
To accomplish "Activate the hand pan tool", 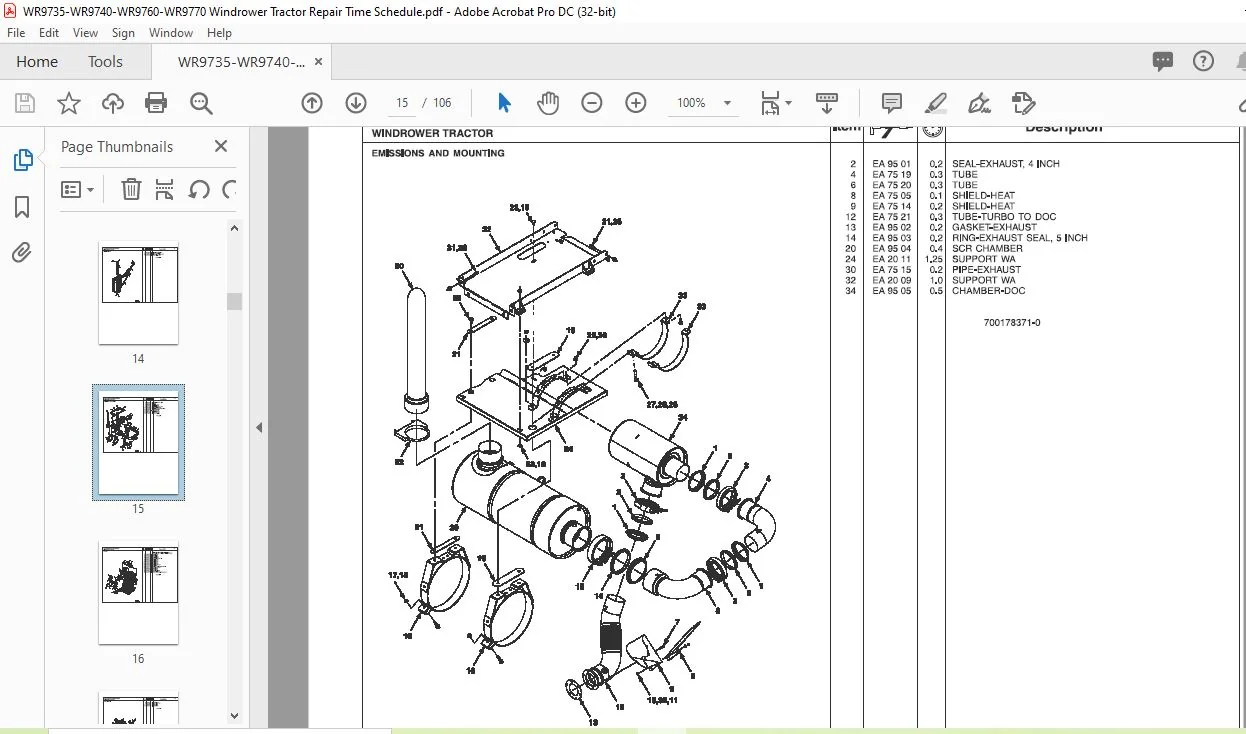I will (x=548, y=103).
